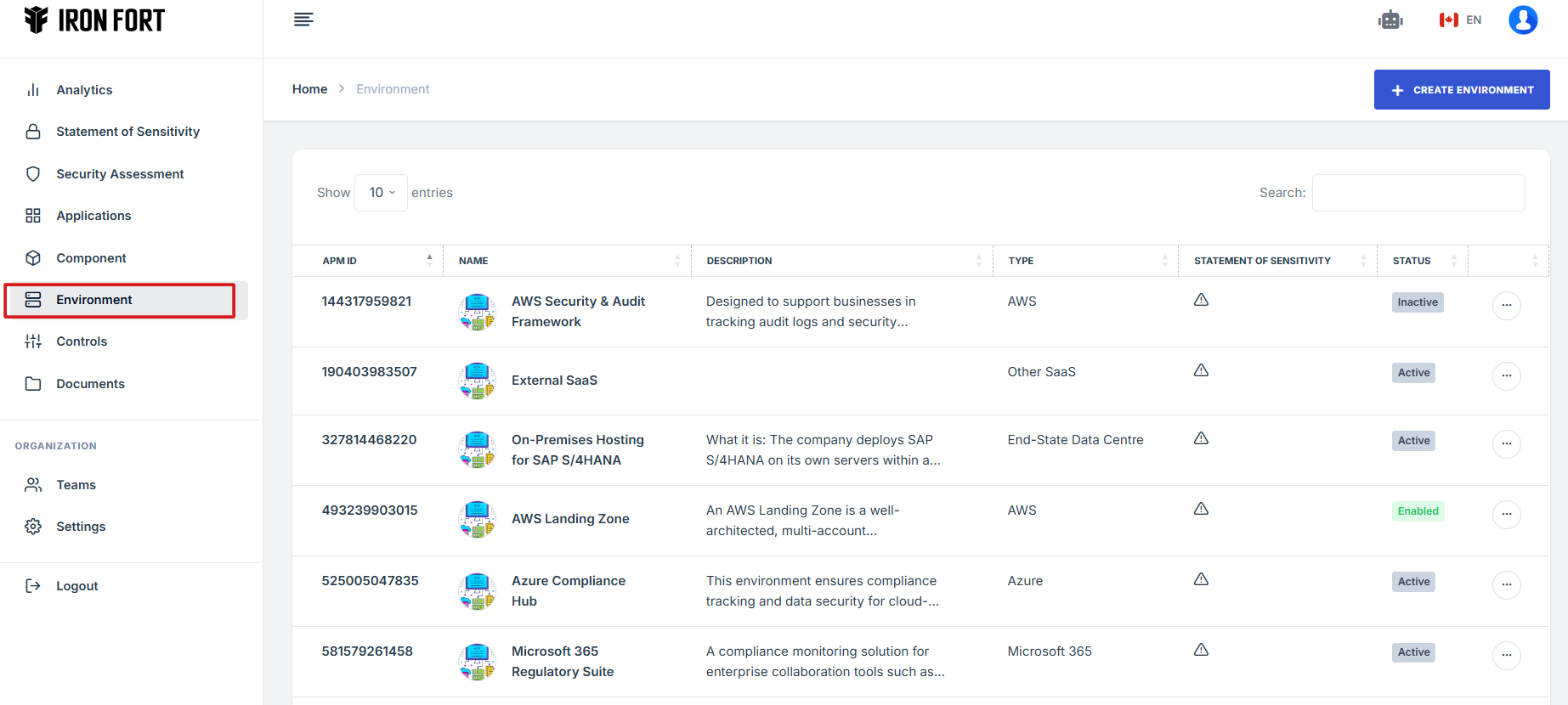Screen dimensions: 1568x705
Task: Click the warning icon for AWS Landing Zone
Action: pos(1201,509)
